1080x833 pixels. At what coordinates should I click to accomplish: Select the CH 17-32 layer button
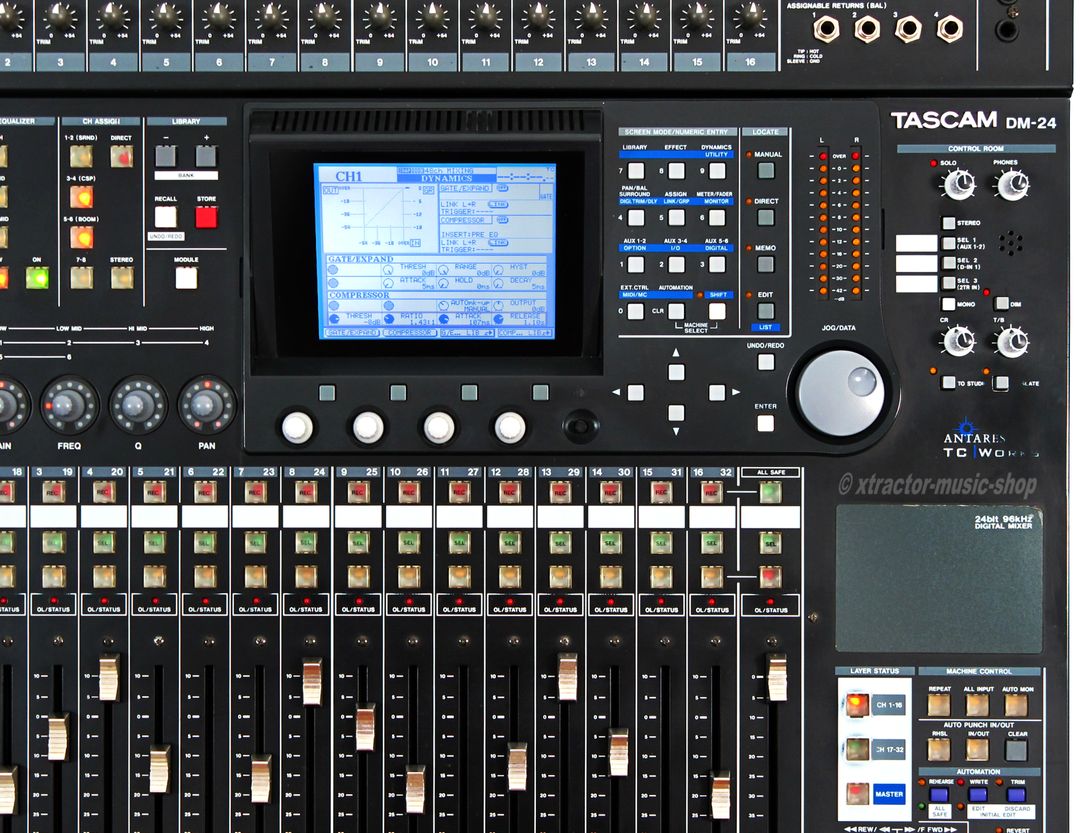pyautogui.click(x=856, y=749)
